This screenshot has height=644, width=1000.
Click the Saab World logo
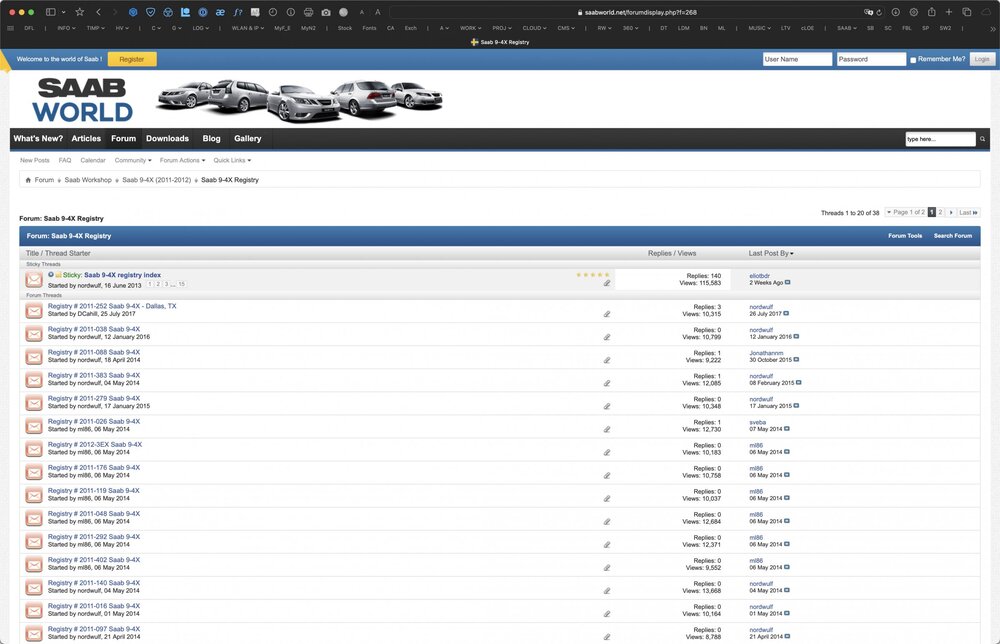(82, 100)
